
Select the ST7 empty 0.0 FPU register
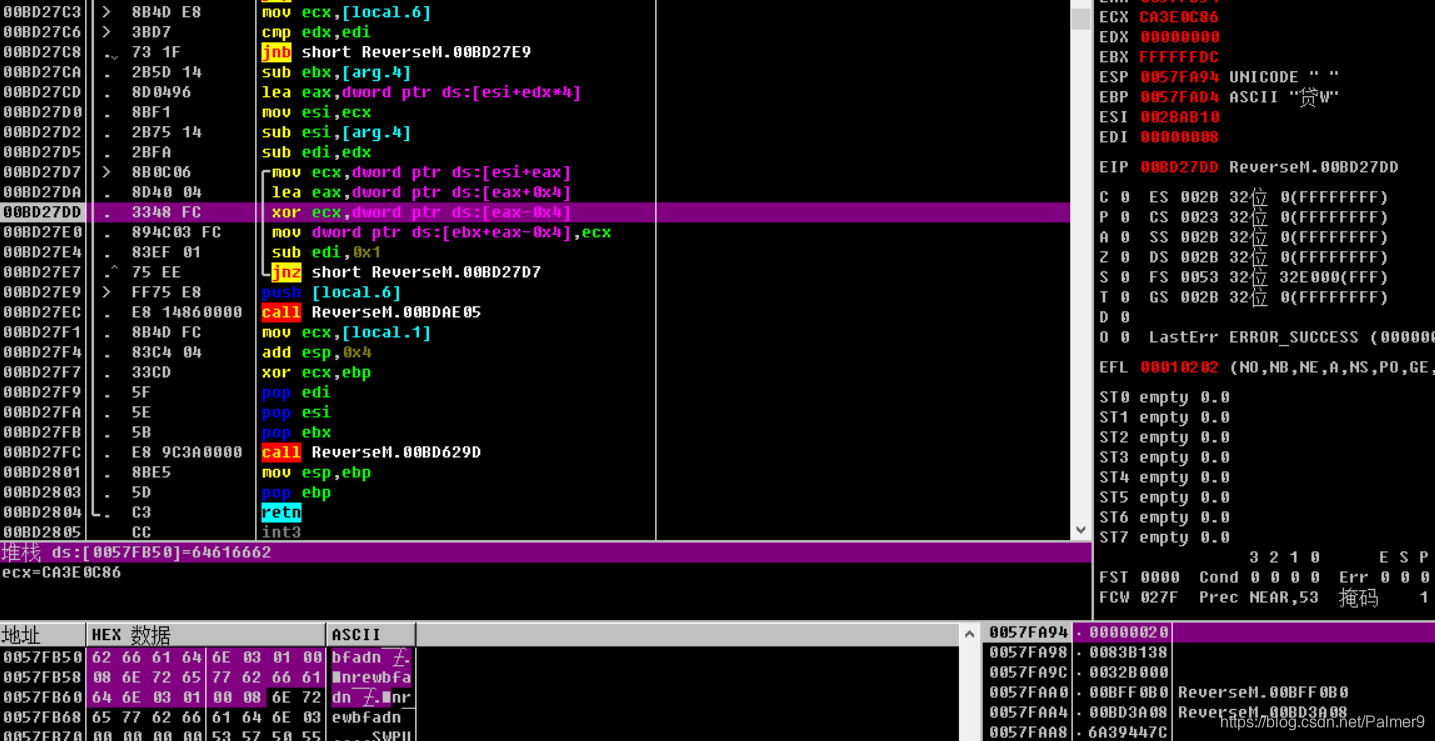[x=1165, y=537]
